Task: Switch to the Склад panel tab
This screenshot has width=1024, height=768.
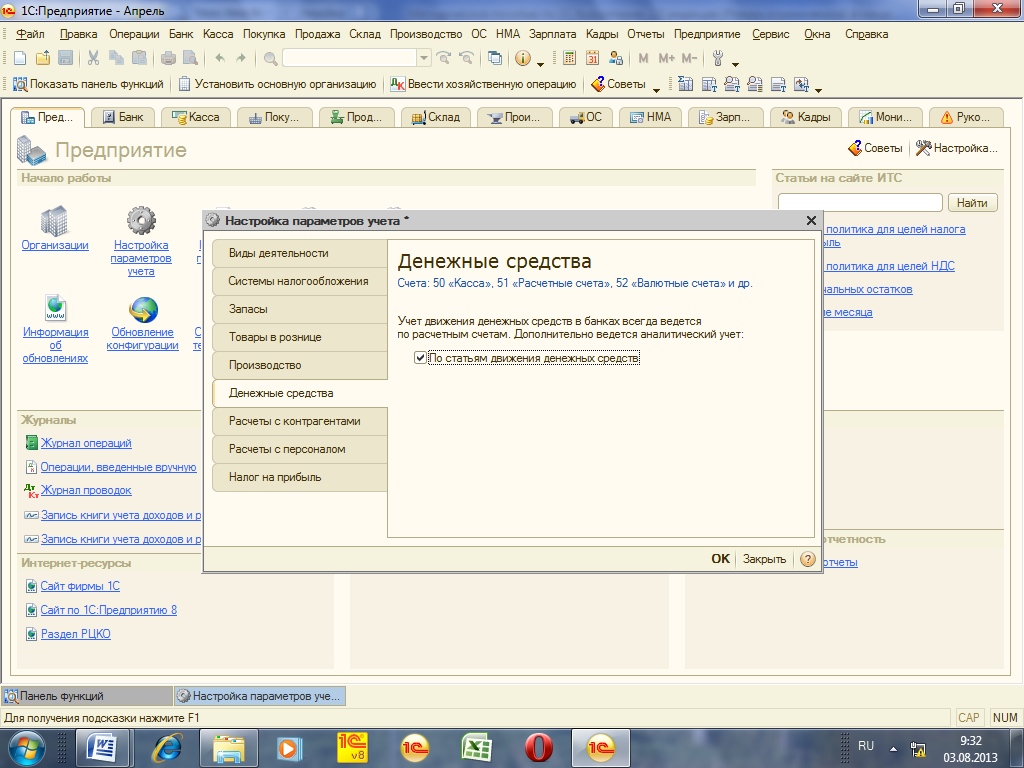Action: 436,117
